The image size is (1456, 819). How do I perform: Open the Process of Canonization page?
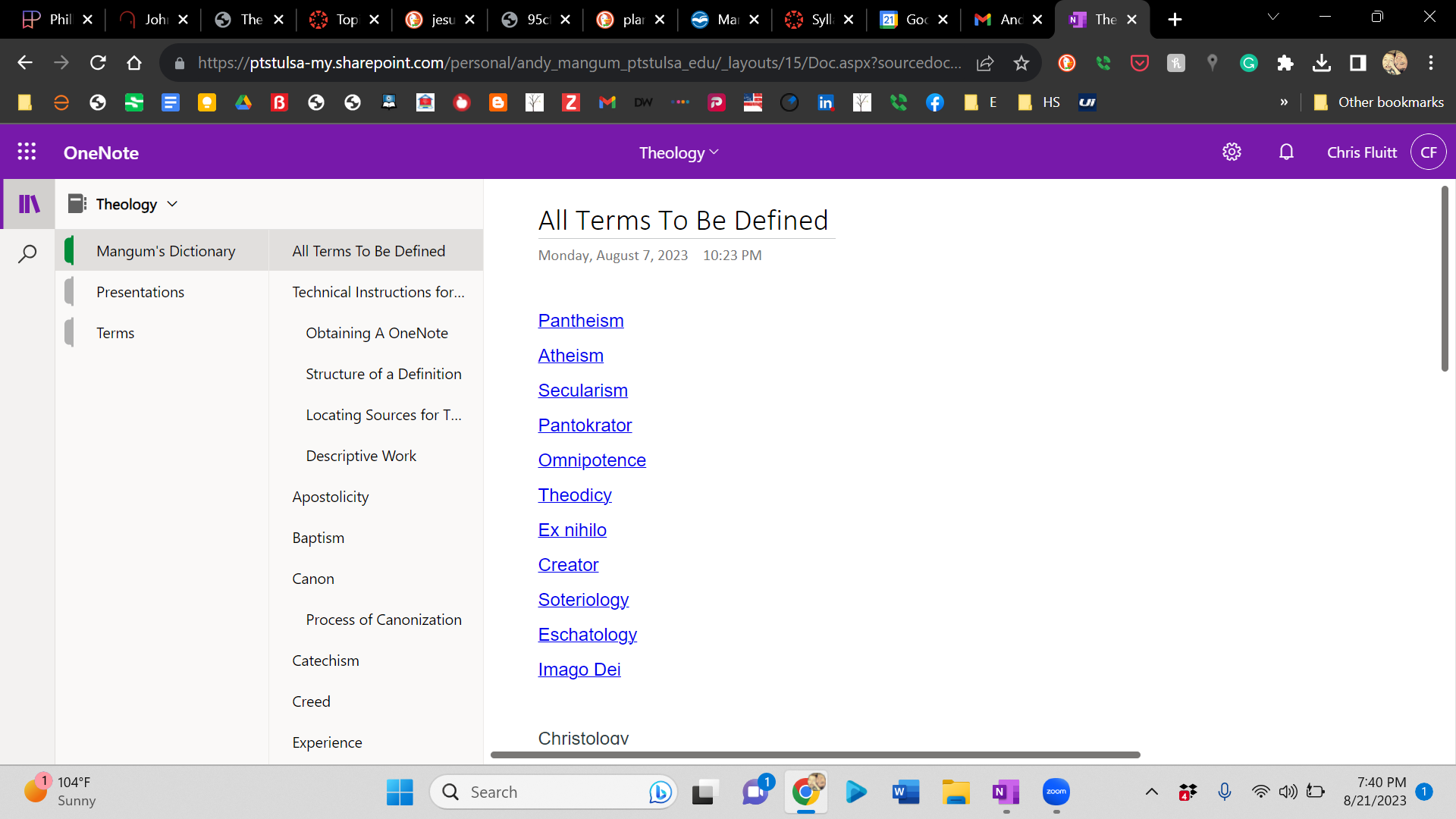383,620
